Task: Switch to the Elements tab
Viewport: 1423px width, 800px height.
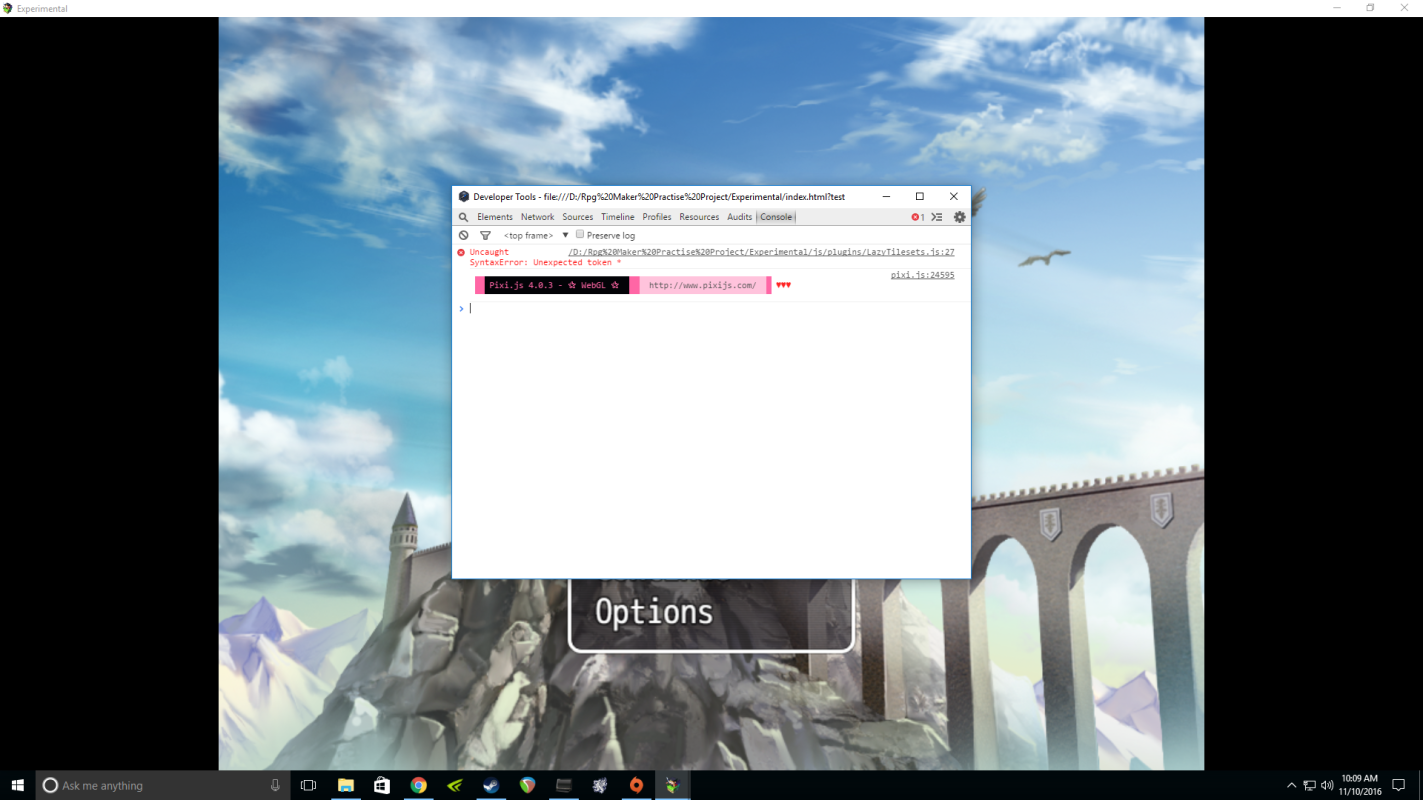Action: click(x=495, y=217)
